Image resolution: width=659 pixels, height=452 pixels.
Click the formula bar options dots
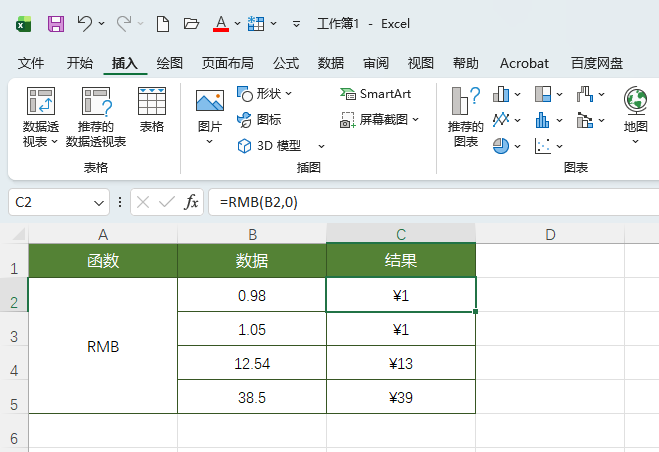(x=120, y=202)
